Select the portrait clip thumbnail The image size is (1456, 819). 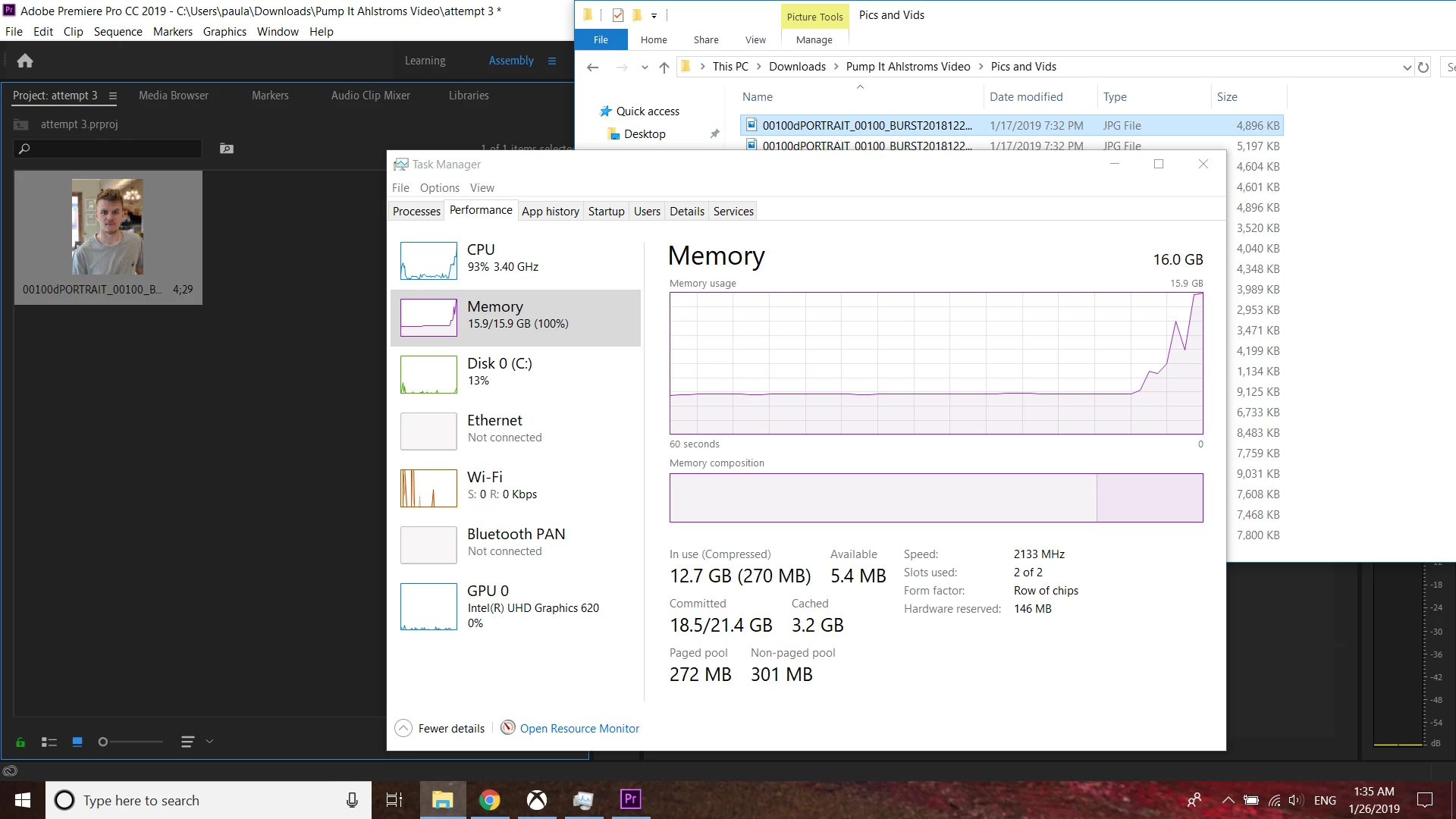click(x=108, y=227)
